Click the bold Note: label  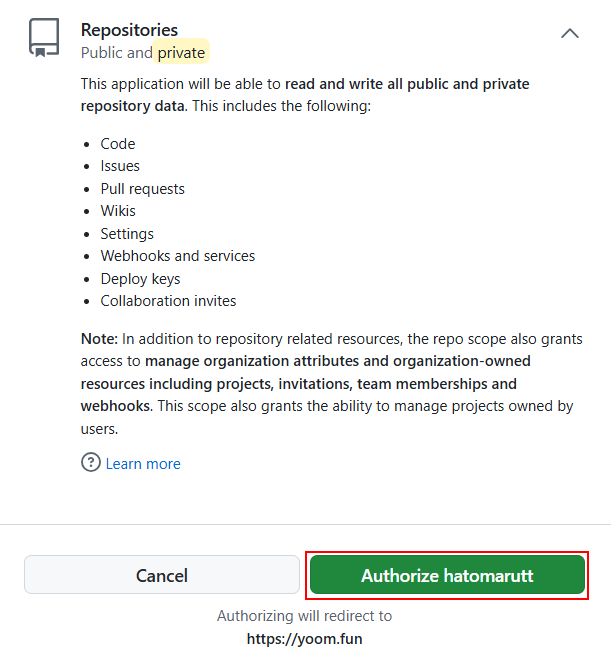[99, 339]
